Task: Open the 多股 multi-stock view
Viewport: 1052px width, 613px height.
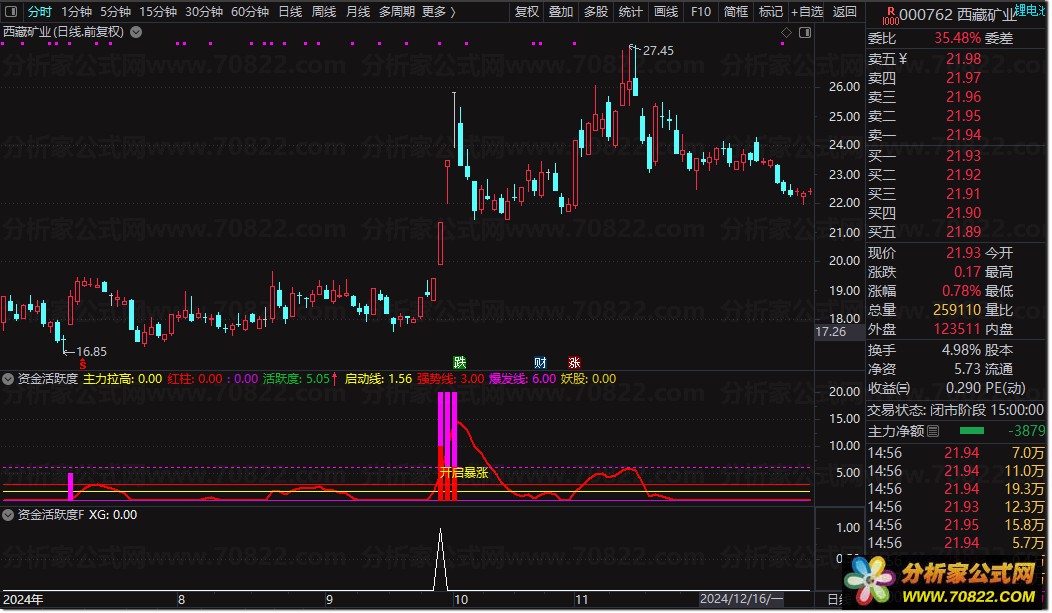Action: (x=596, y=11)
